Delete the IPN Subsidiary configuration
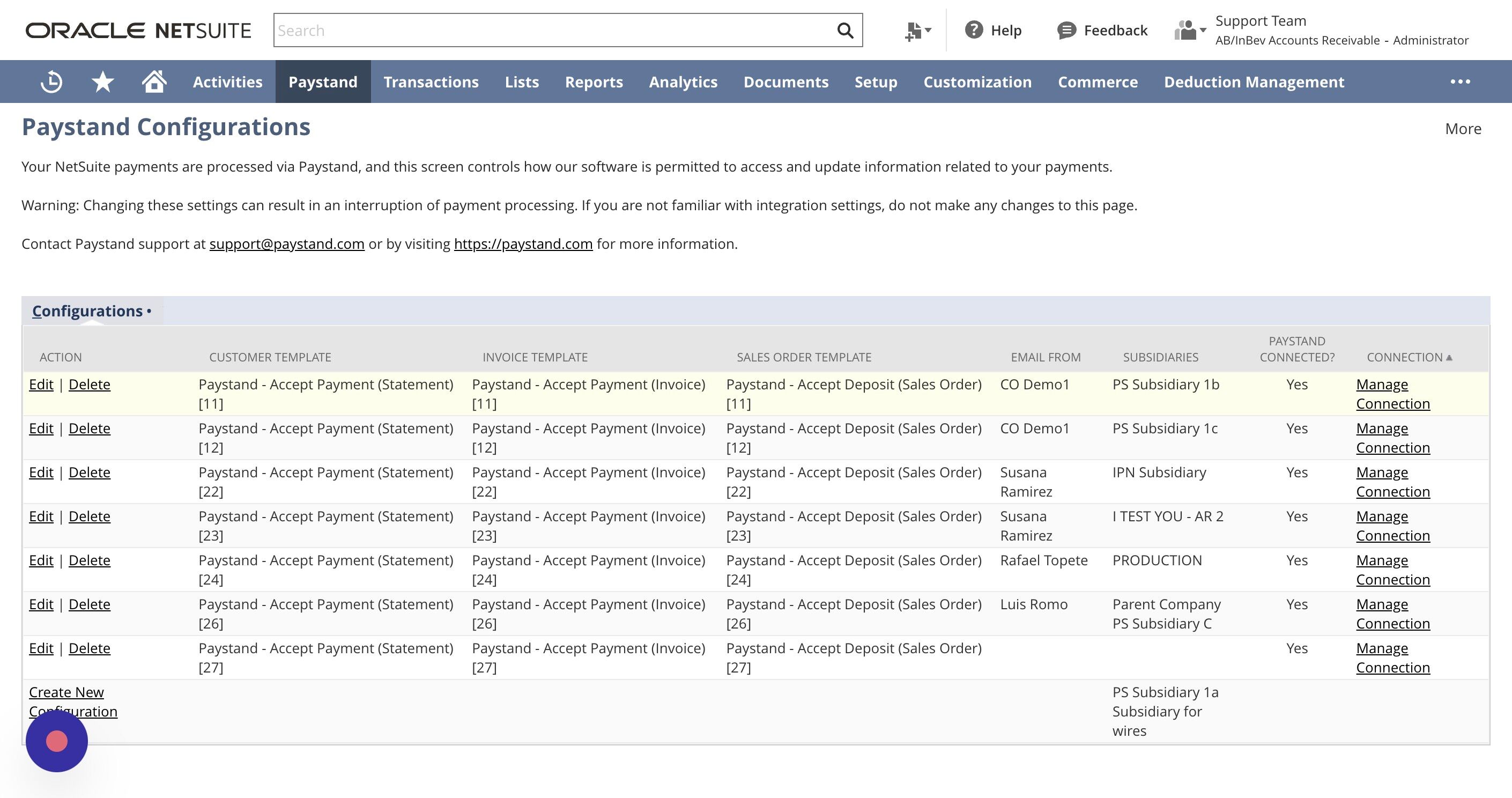 point(89,472)
